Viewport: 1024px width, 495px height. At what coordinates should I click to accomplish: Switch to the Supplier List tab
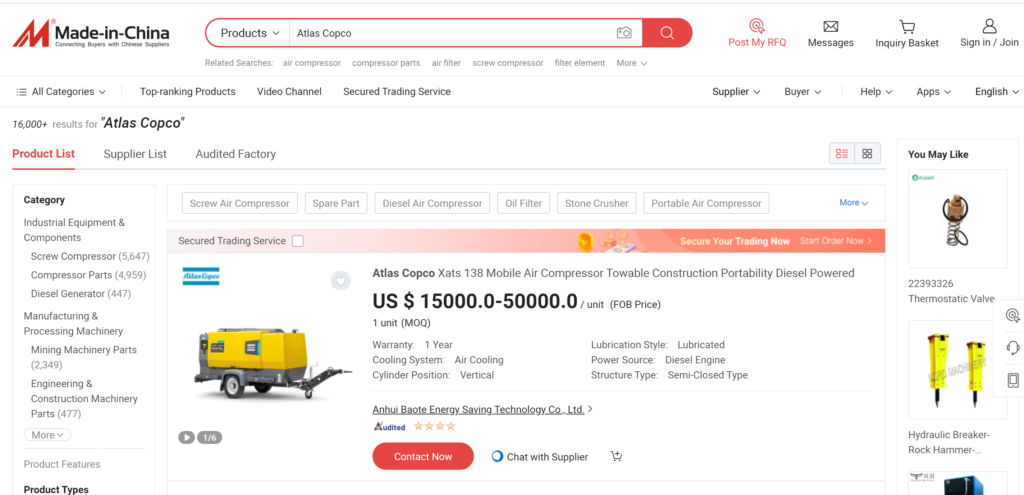pyautogui.click(x=135, y=154)
